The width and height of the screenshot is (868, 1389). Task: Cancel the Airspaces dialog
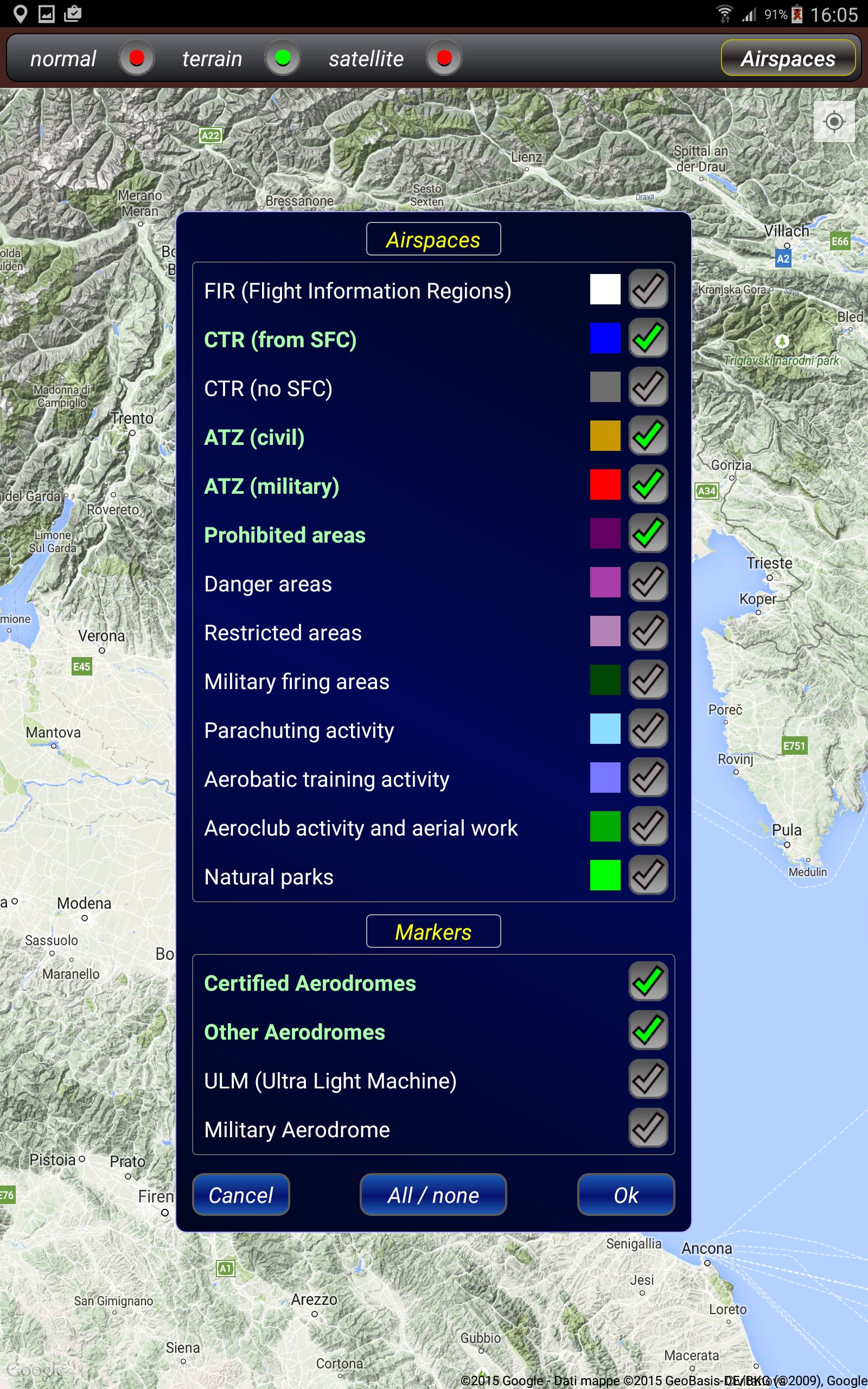pos(240,1195)
